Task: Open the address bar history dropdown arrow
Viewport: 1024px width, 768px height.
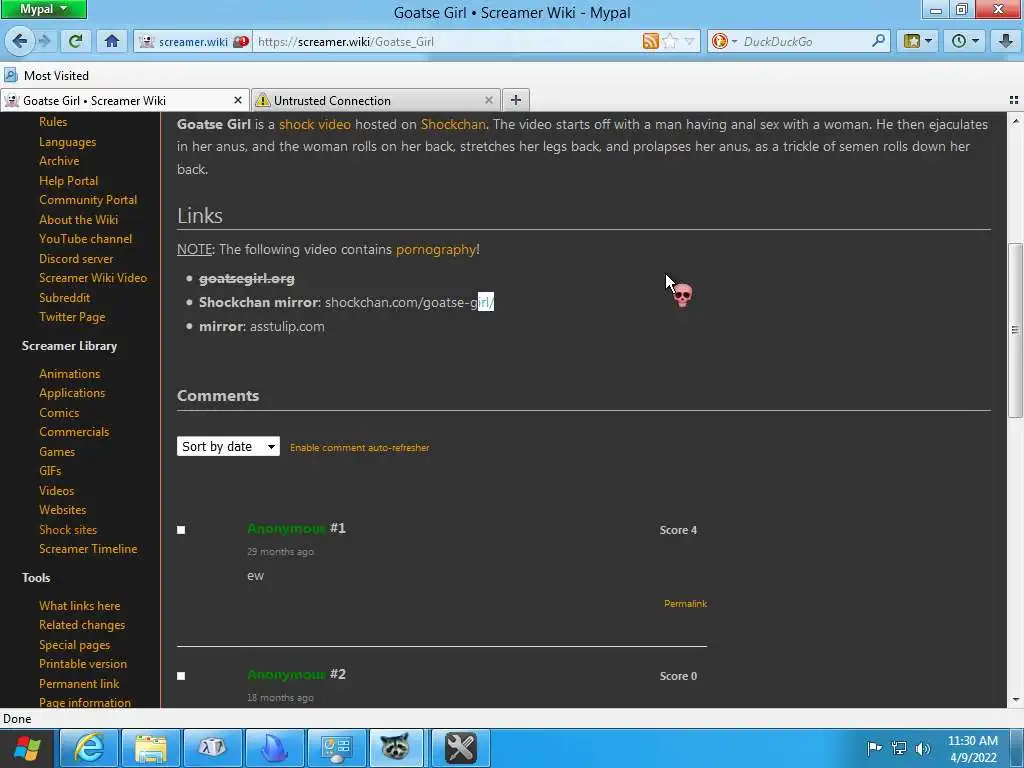Action: click(x=690, y=41)
